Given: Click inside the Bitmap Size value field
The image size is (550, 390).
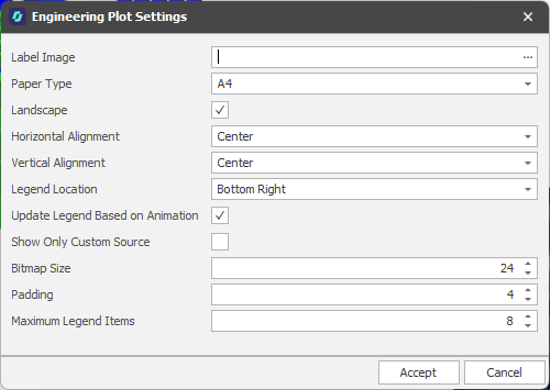Looking at the screenshot, I should click(367, 268).
